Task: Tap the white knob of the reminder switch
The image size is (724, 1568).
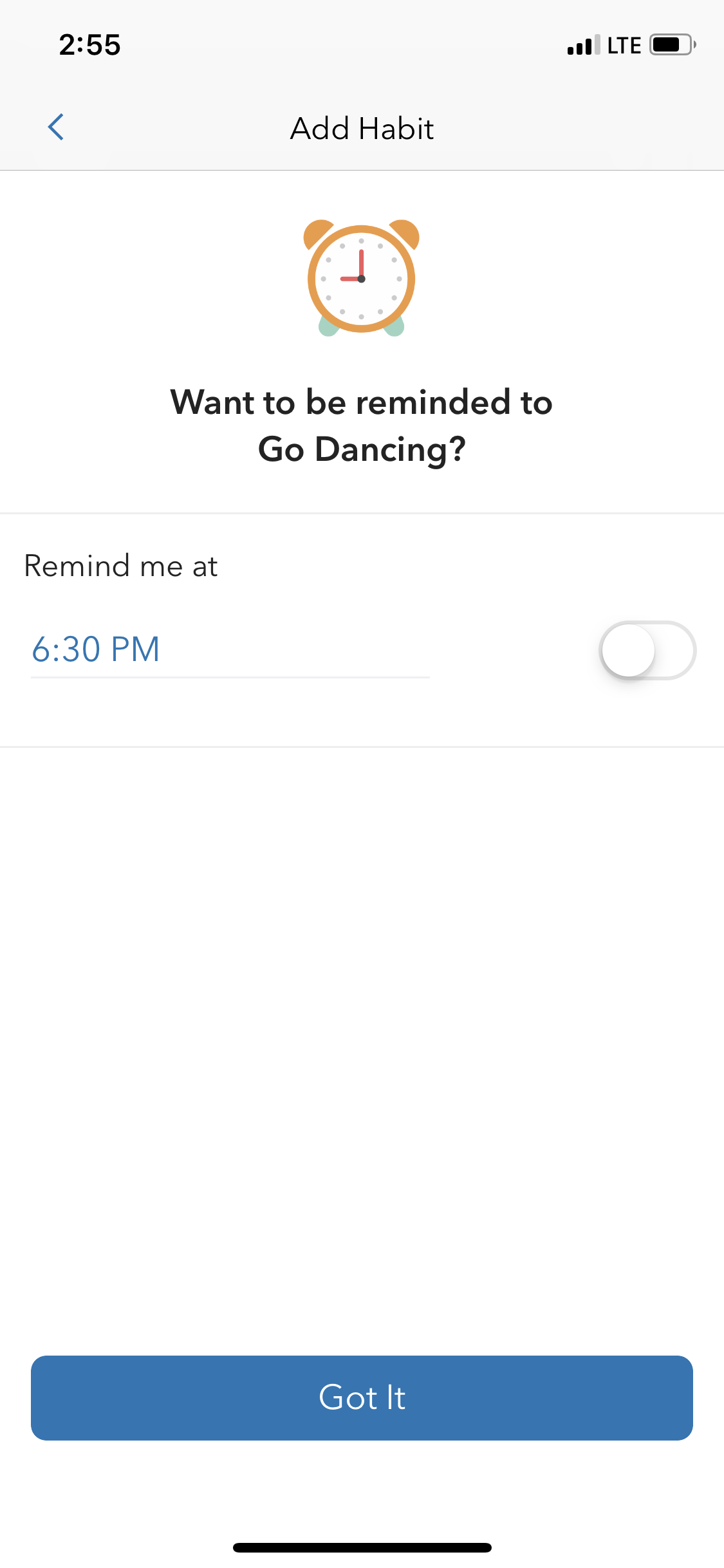Action: tap(628, 650)
